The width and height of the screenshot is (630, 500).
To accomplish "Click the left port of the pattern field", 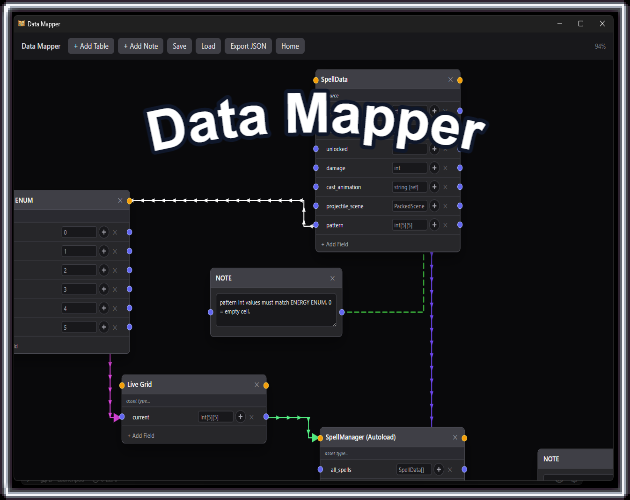I will tap(316, 225).
